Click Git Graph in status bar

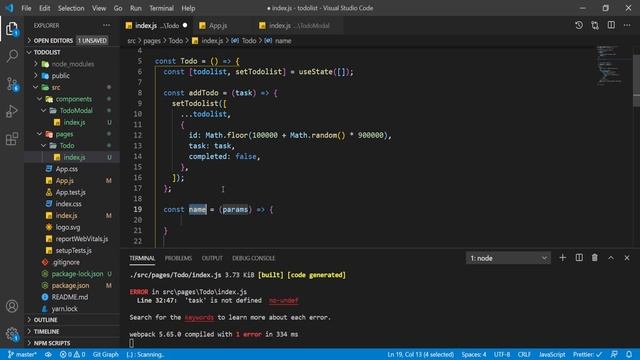pyautogui.click(x=105, y=354)
